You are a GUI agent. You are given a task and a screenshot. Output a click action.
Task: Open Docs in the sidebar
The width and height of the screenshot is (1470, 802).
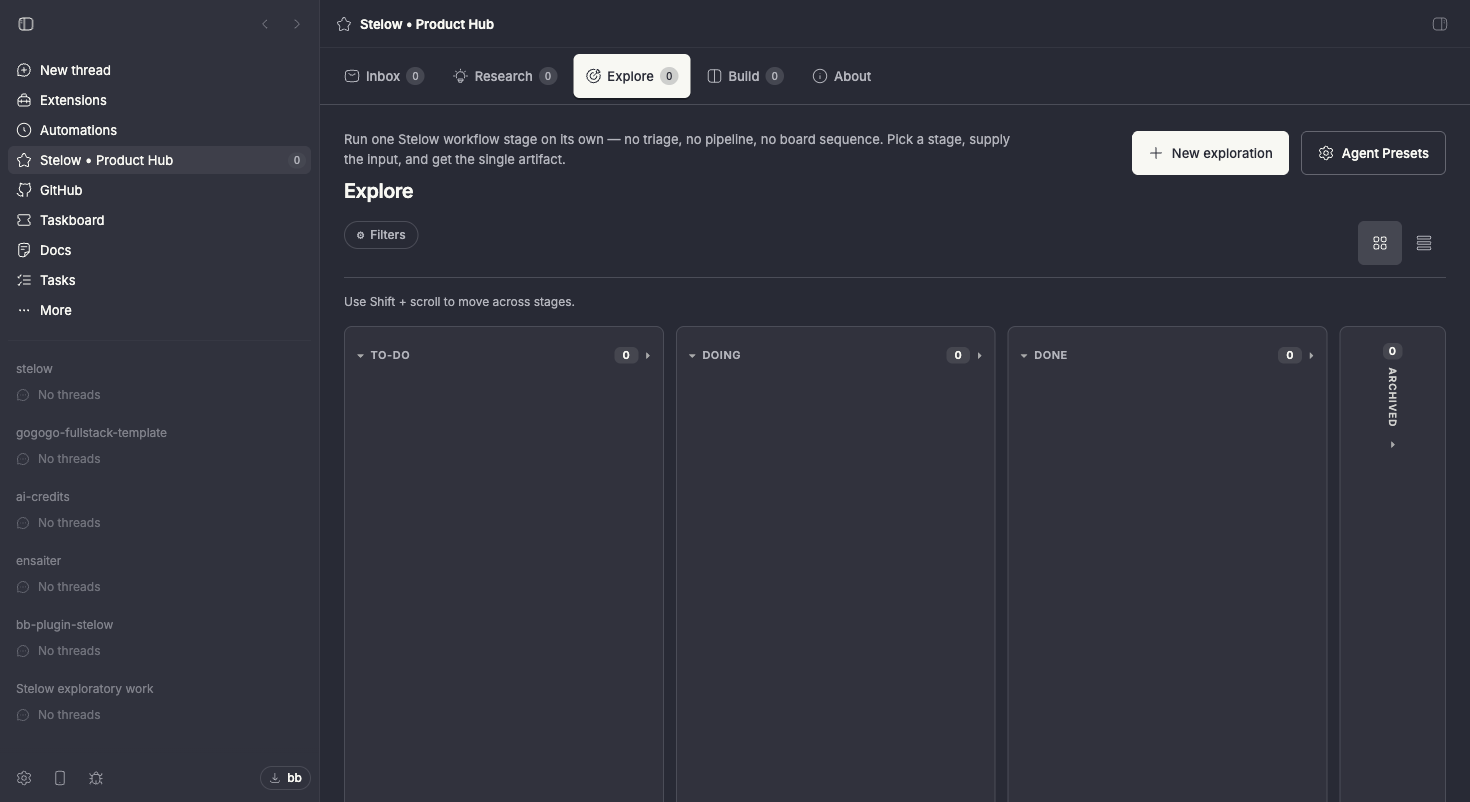(x=160, y=250)
